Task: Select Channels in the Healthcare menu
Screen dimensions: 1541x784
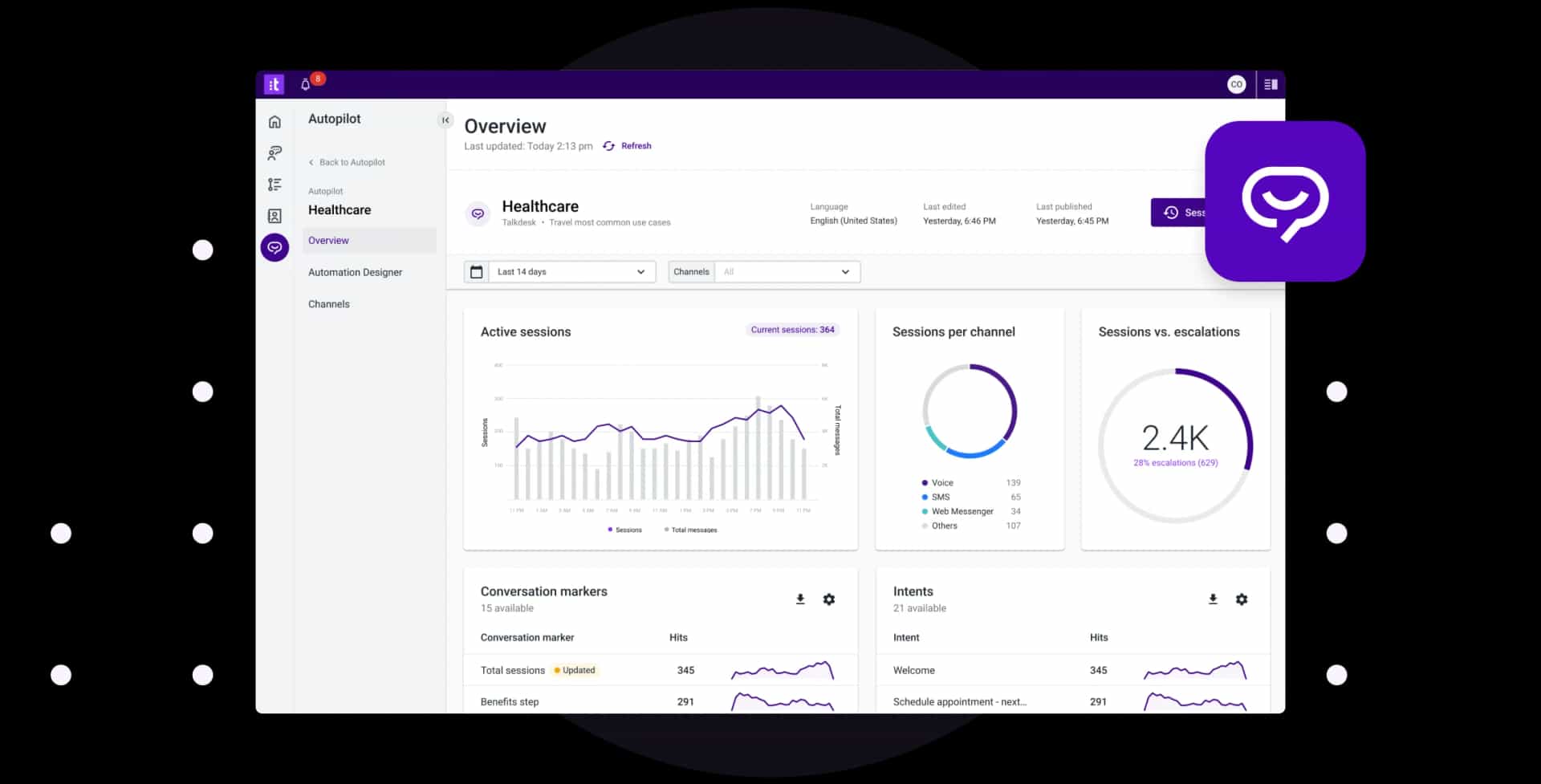Action: click(x=328, y=303)
